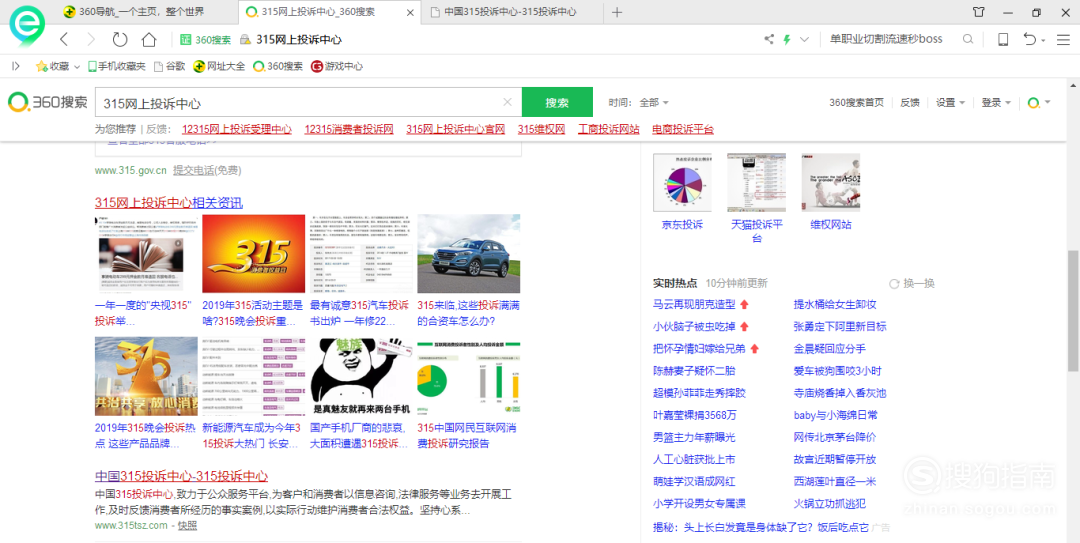Open the skin T-shirt icon
Image resolution: width=1080 pixels, height=543 pixels.
click(x=978, y=12)
